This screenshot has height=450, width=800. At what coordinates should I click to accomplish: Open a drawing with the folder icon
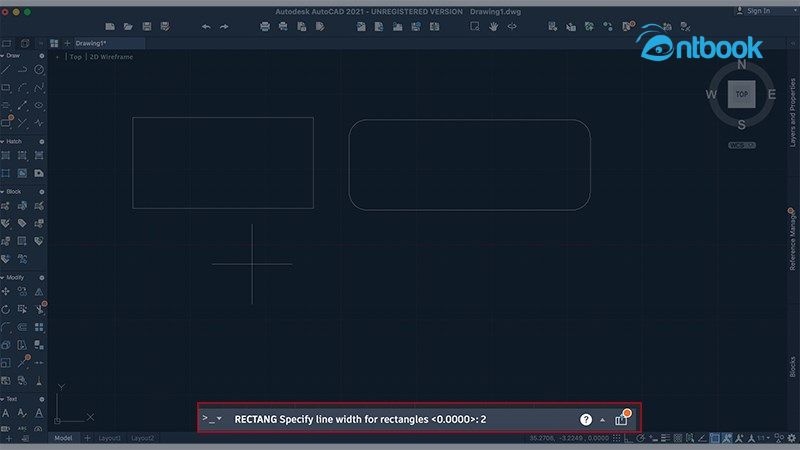[128, 27]
